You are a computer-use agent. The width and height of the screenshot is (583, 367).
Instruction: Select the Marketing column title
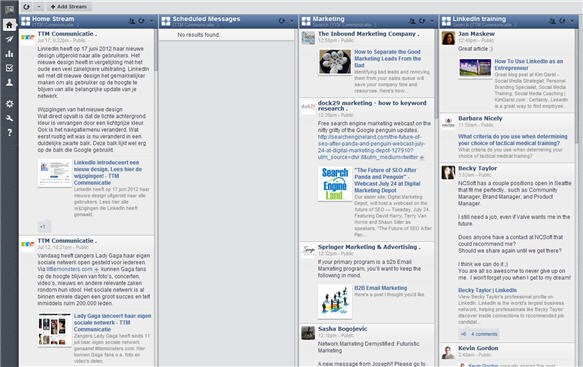[329, 19]
